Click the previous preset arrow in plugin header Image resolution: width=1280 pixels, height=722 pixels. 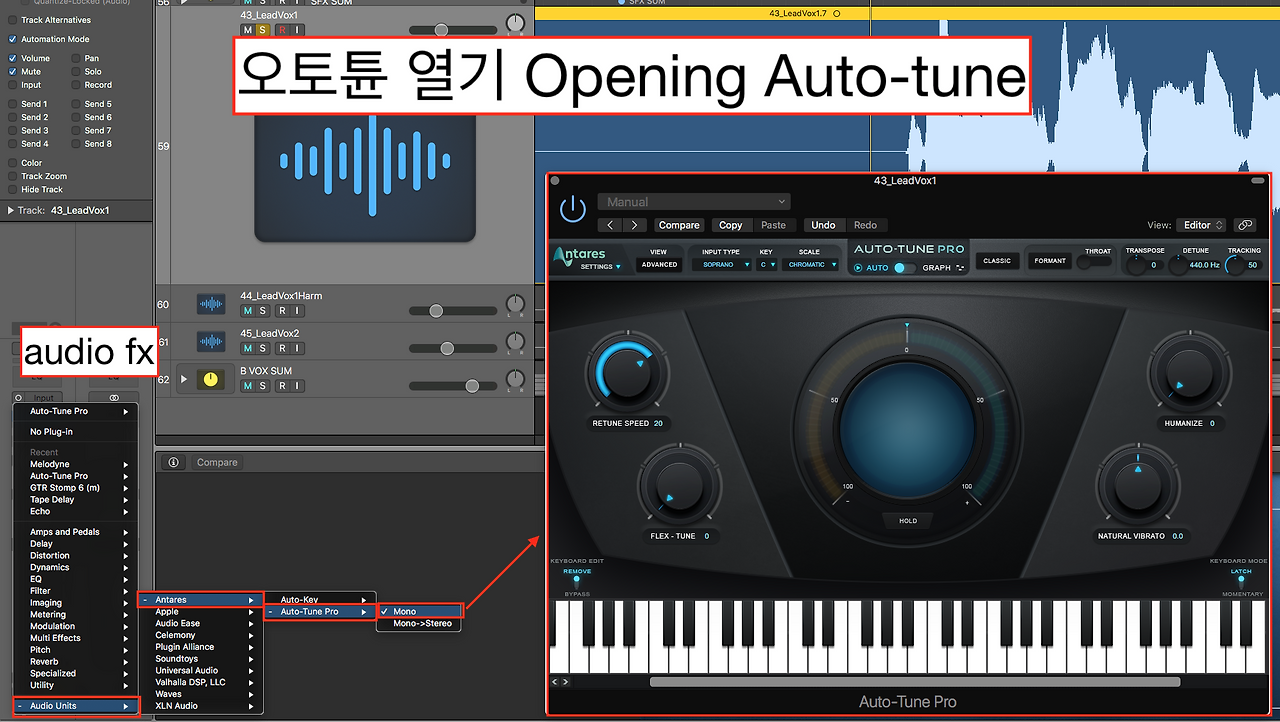tap(611, 225)
